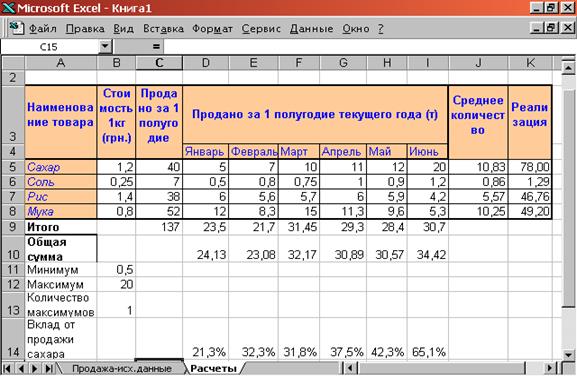Screen dimensions: 577x376
Task: Go to previous sheet tab arrow
Action: [21, 368]
